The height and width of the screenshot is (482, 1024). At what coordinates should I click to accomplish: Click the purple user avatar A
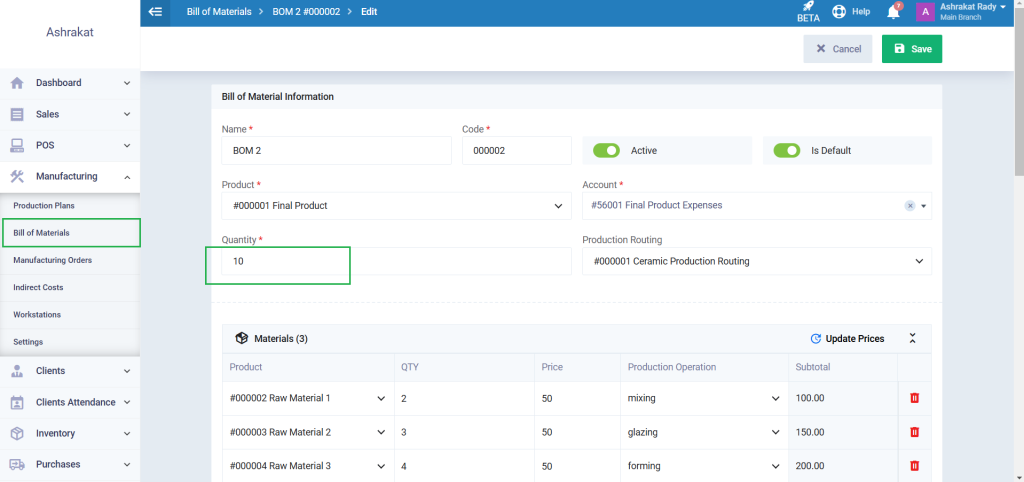(925, 12)
